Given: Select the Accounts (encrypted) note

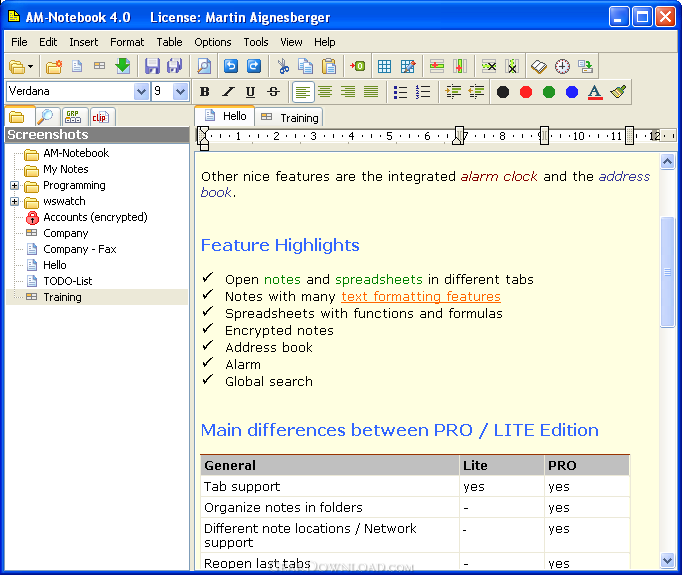Looking at the screenshot, I should 95,217.
